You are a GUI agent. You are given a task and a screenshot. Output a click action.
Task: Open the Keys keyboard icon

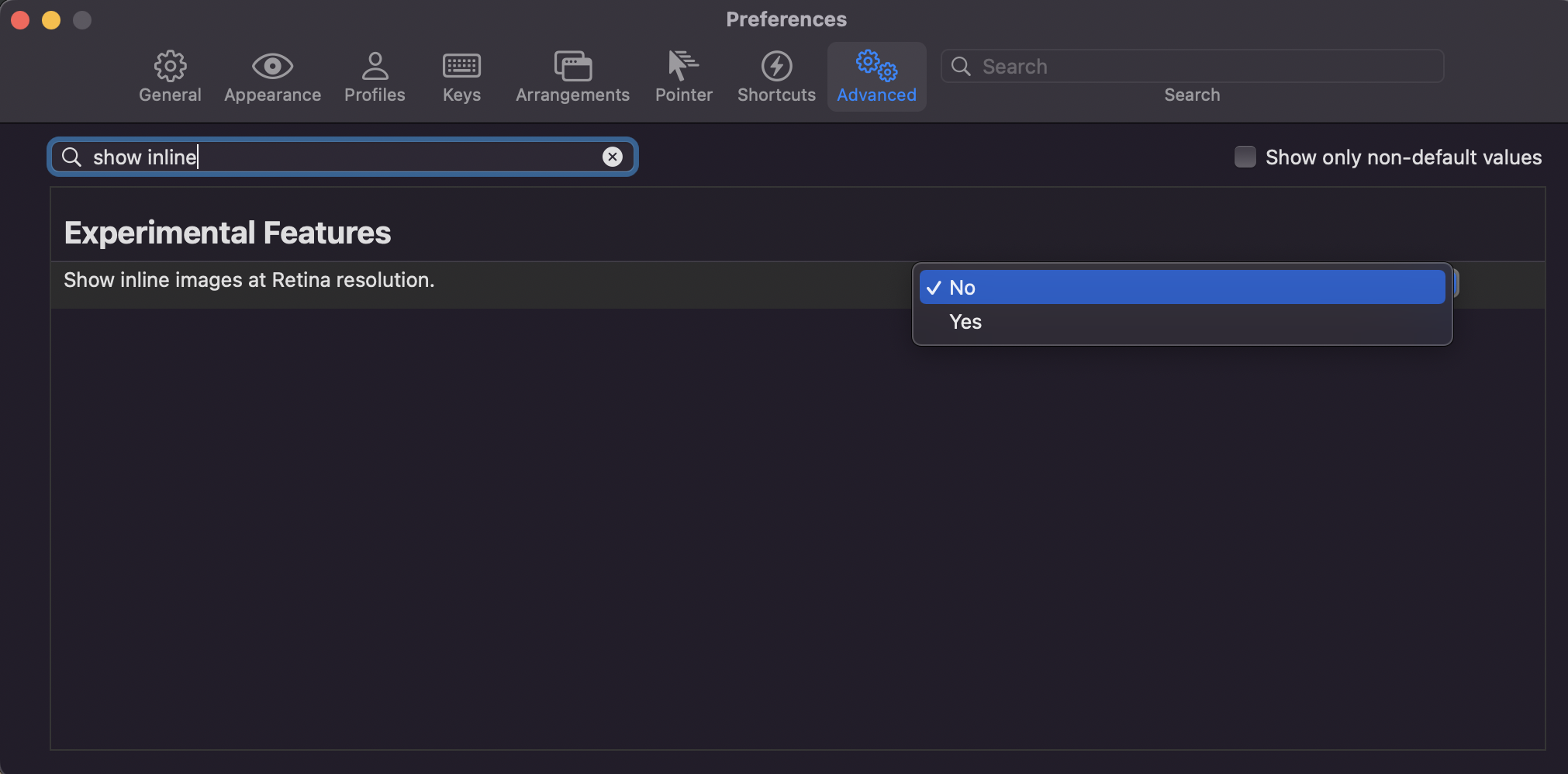pos(461,67)
